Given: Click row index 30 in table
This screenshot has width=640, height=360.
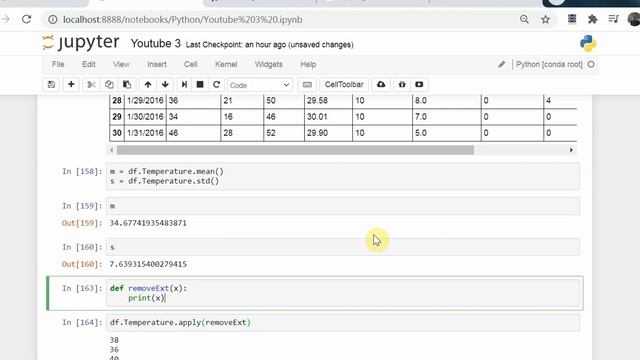Looking at the screenshot, I should coord(117,133).
